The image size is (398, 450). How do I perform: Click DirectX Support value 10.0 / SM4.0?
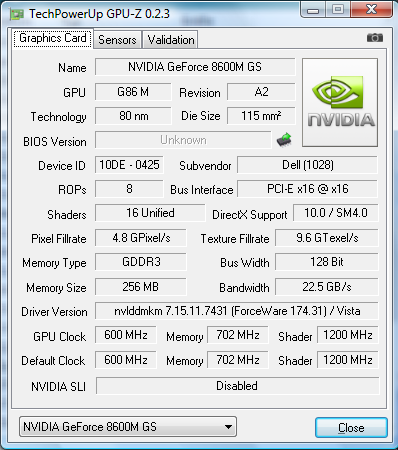(x=336, y=213)
